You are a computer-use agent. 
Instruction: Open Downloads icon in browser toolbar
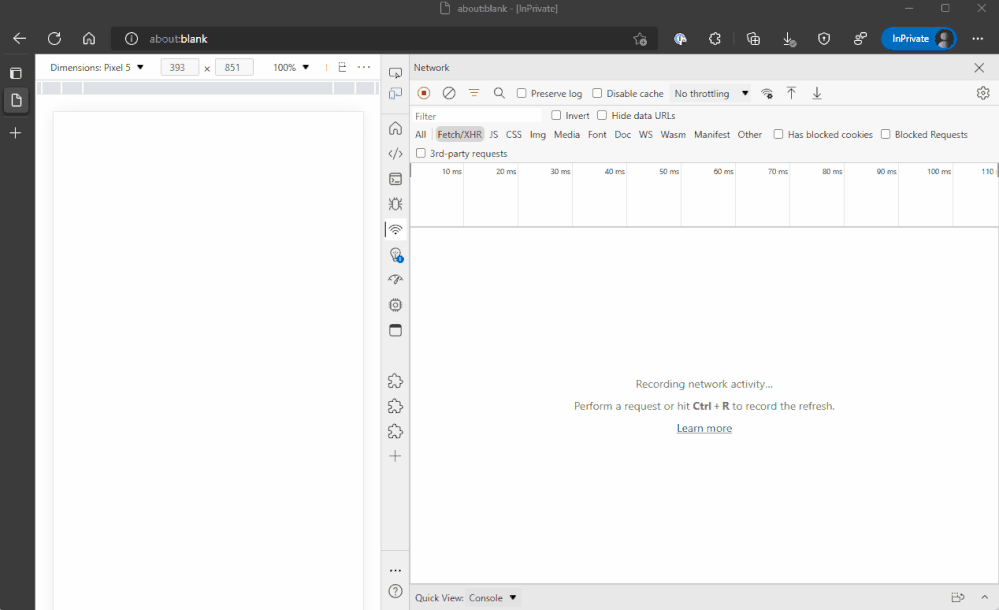[789, 39]
